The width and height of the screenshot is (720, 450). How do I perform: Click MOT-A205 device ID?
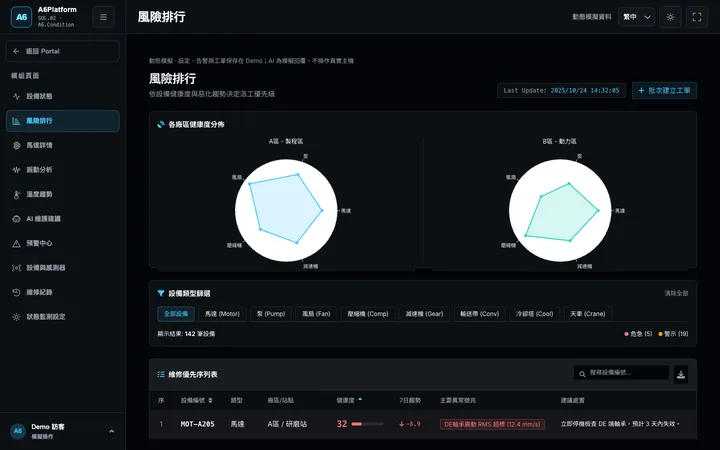click(197, 424)
